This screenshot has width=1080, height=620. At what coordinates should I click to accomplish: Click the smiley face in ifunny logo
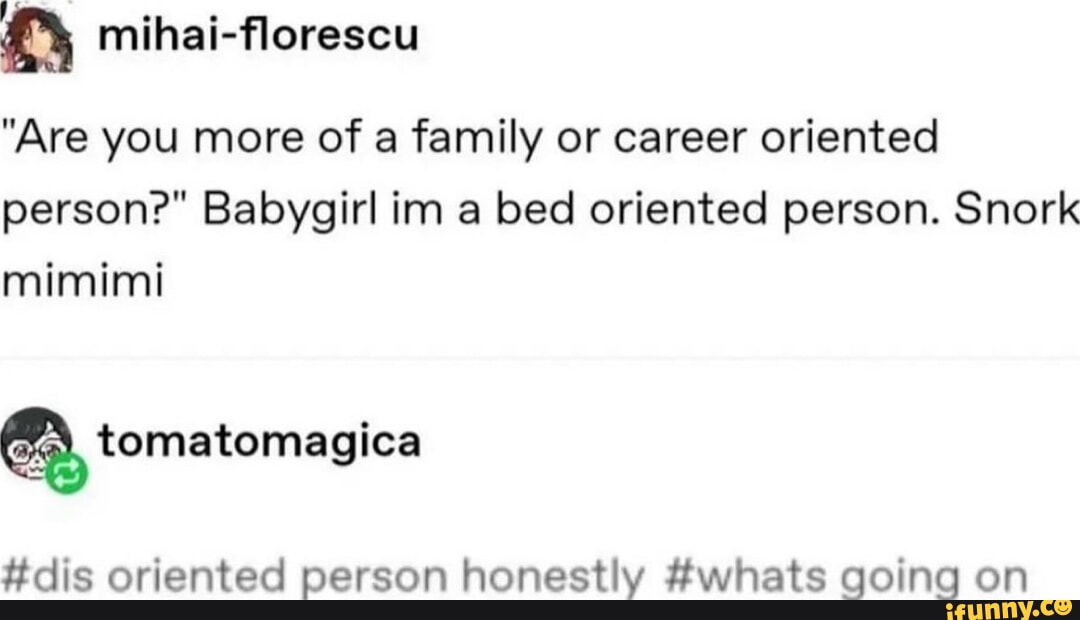click(1061, 607)
